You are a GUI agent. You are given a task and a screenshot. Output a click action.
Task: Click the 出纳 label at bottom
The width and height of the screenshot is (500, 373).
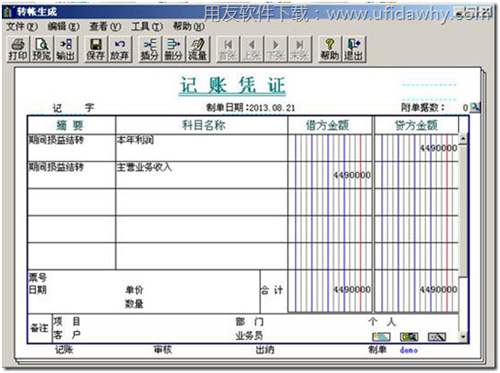(x=265, y=349)
